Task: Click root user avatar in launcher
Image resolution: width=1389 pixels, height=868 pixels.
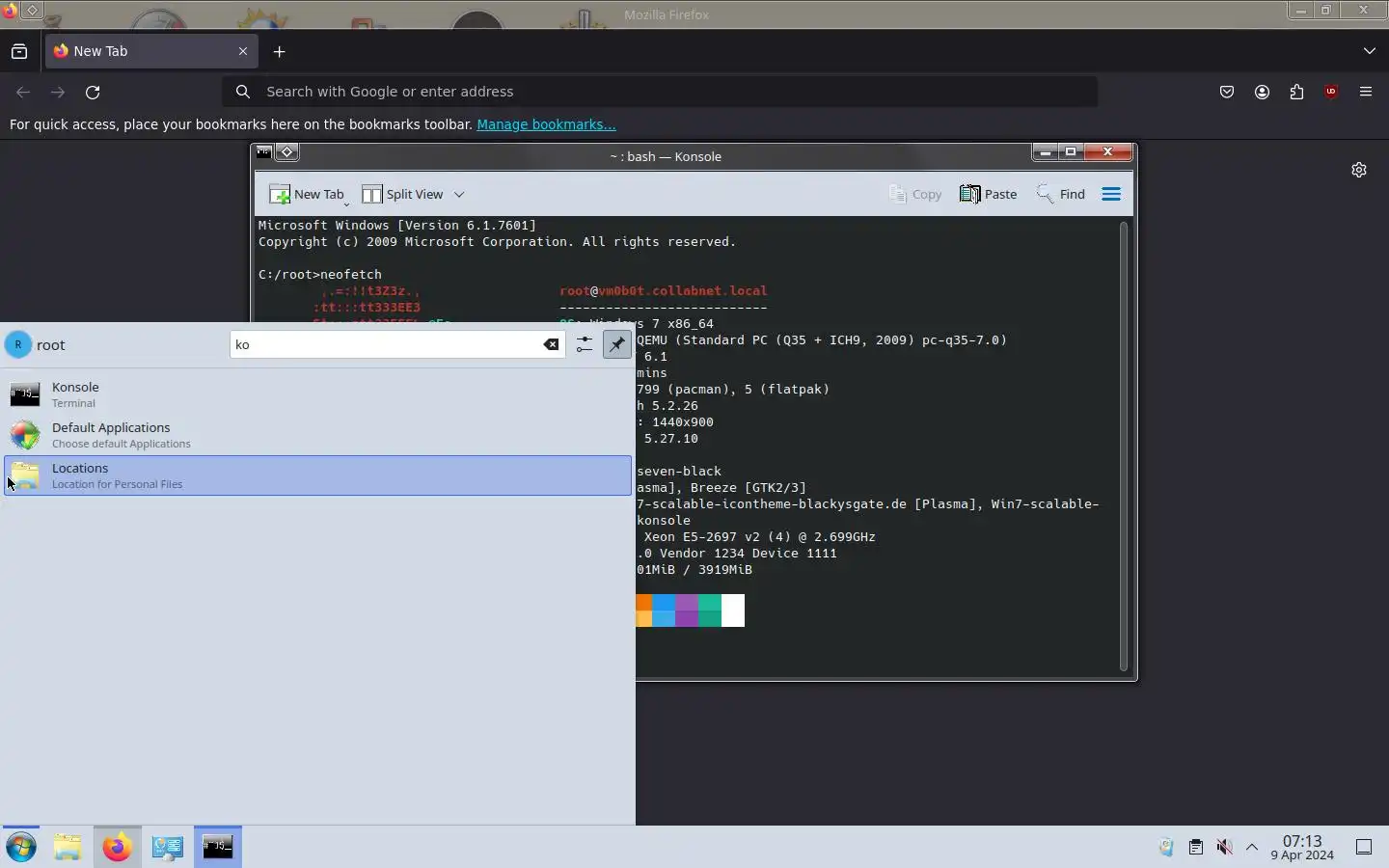Action: [x=17, y=344]
